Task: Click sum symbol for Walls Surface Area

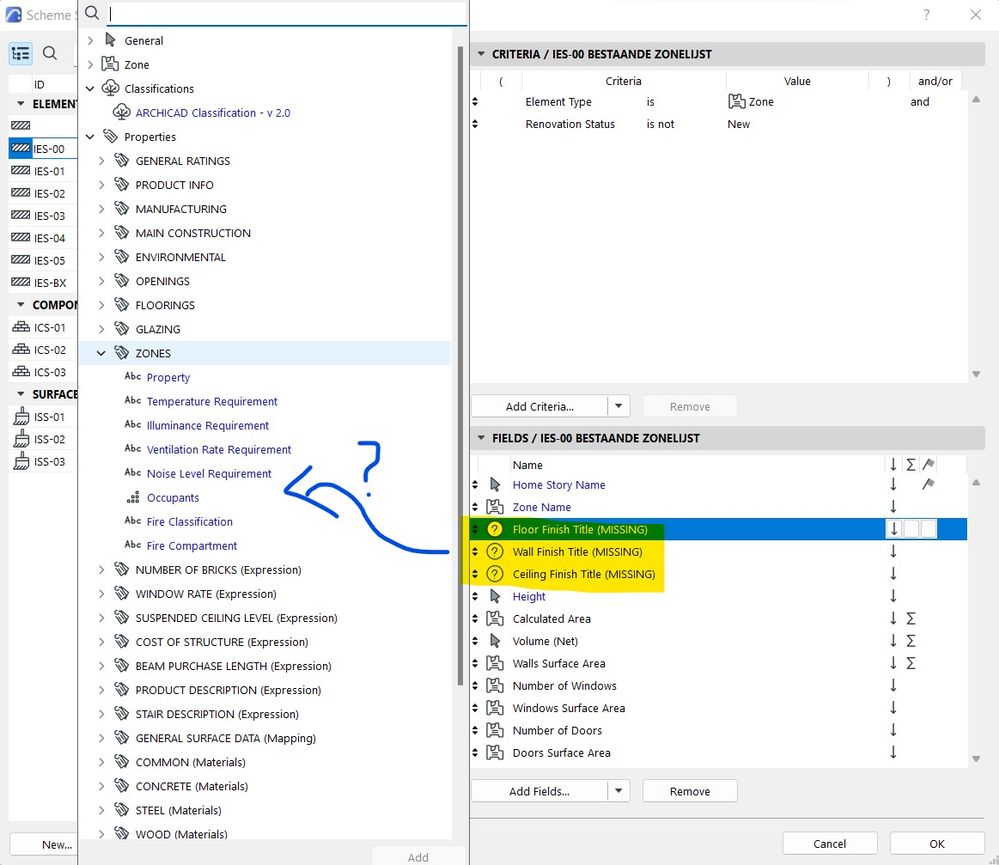Action: (911, 663)
